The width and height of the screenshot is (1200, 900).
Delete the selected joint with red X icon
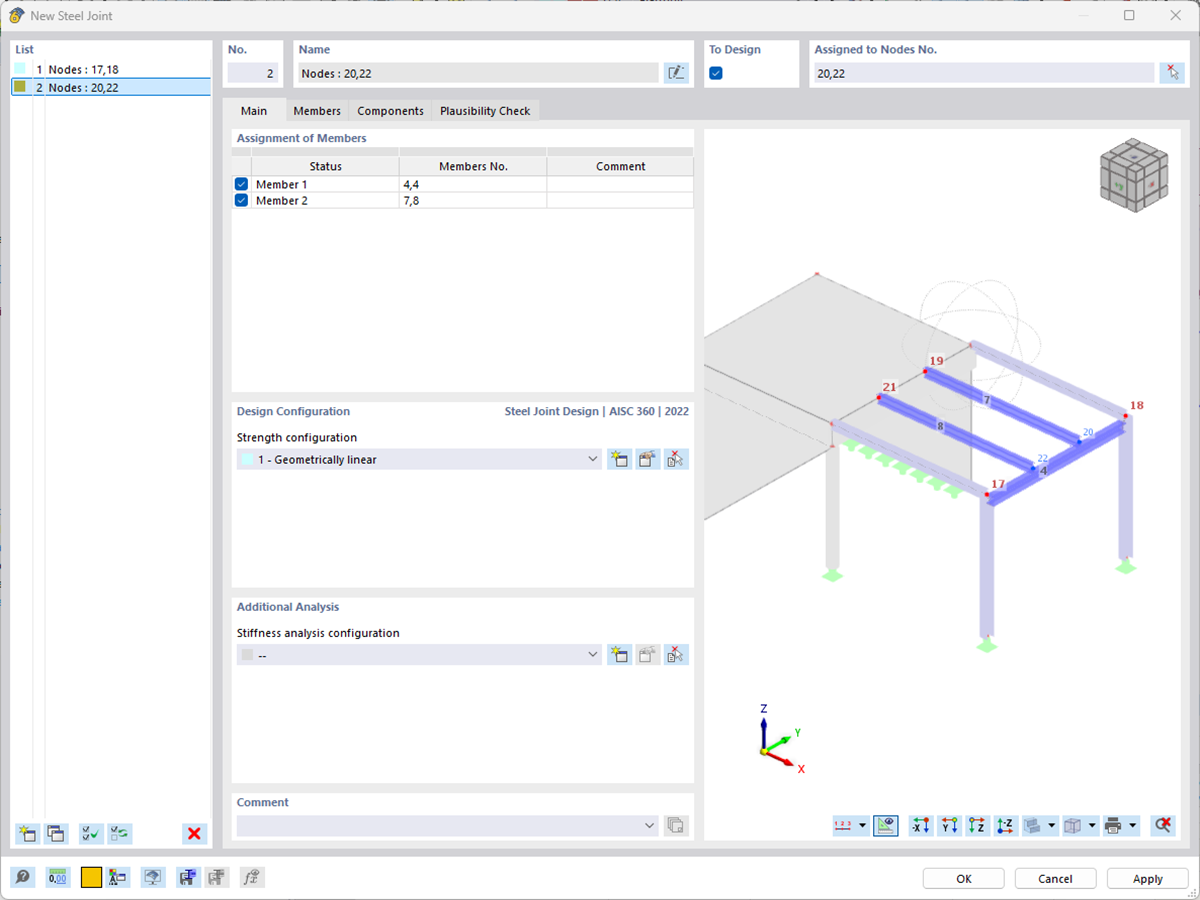194,833
